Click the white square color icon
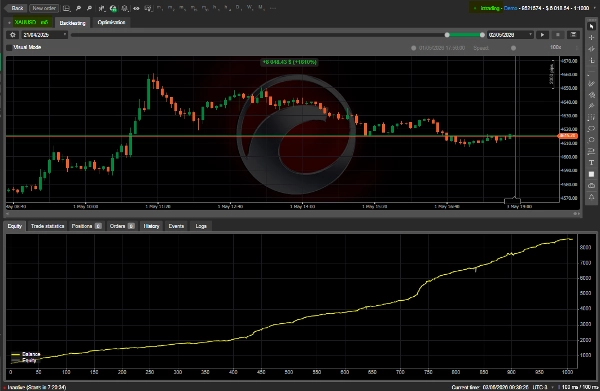This screenshot has height=391, width=600. tap(592, 174)
